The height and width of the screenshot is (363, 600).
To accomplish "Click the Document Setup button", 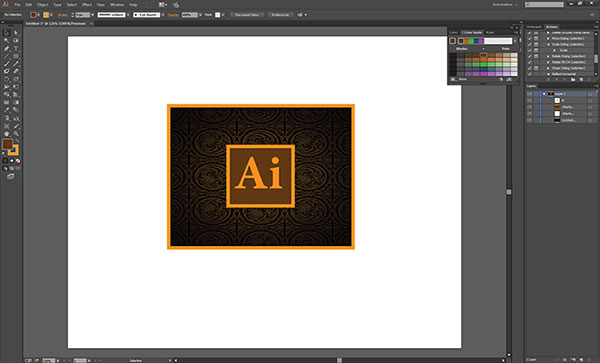I will [x=247, y=15].
